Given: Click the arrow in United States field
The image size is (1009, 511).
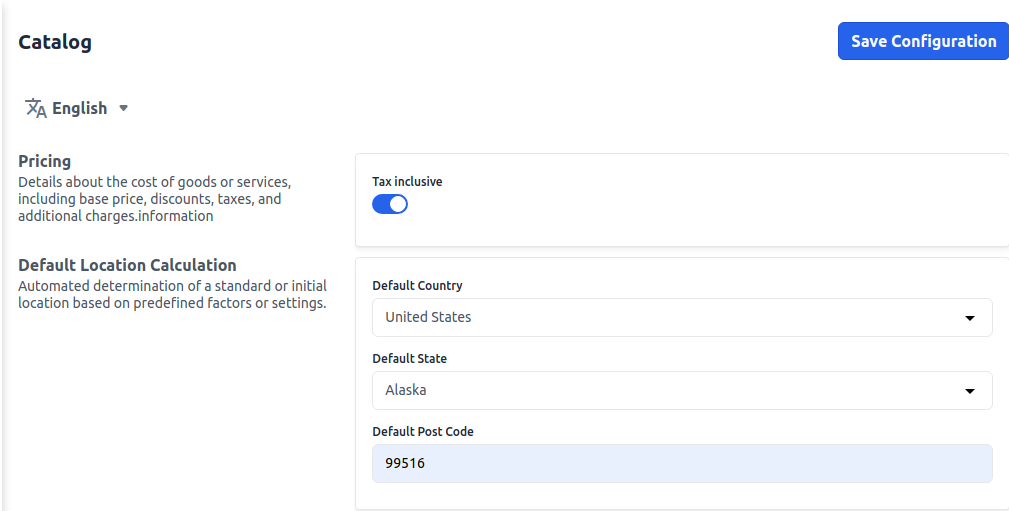Looking at the screenshot, I should point(969,318).
